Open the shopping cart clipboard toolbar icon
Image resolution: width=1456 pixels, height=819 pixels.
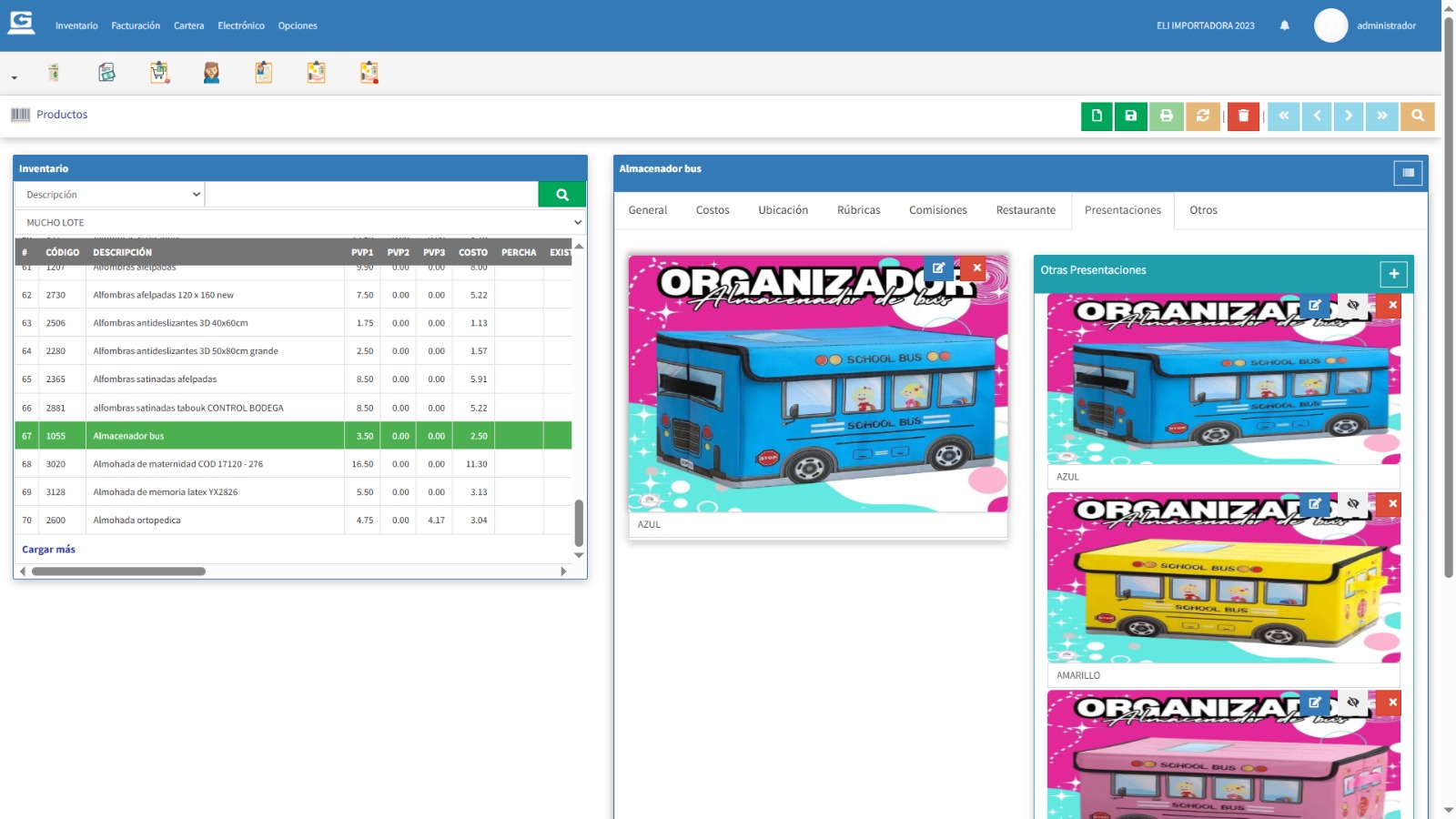pyautogui.click(x=159, y=73)
